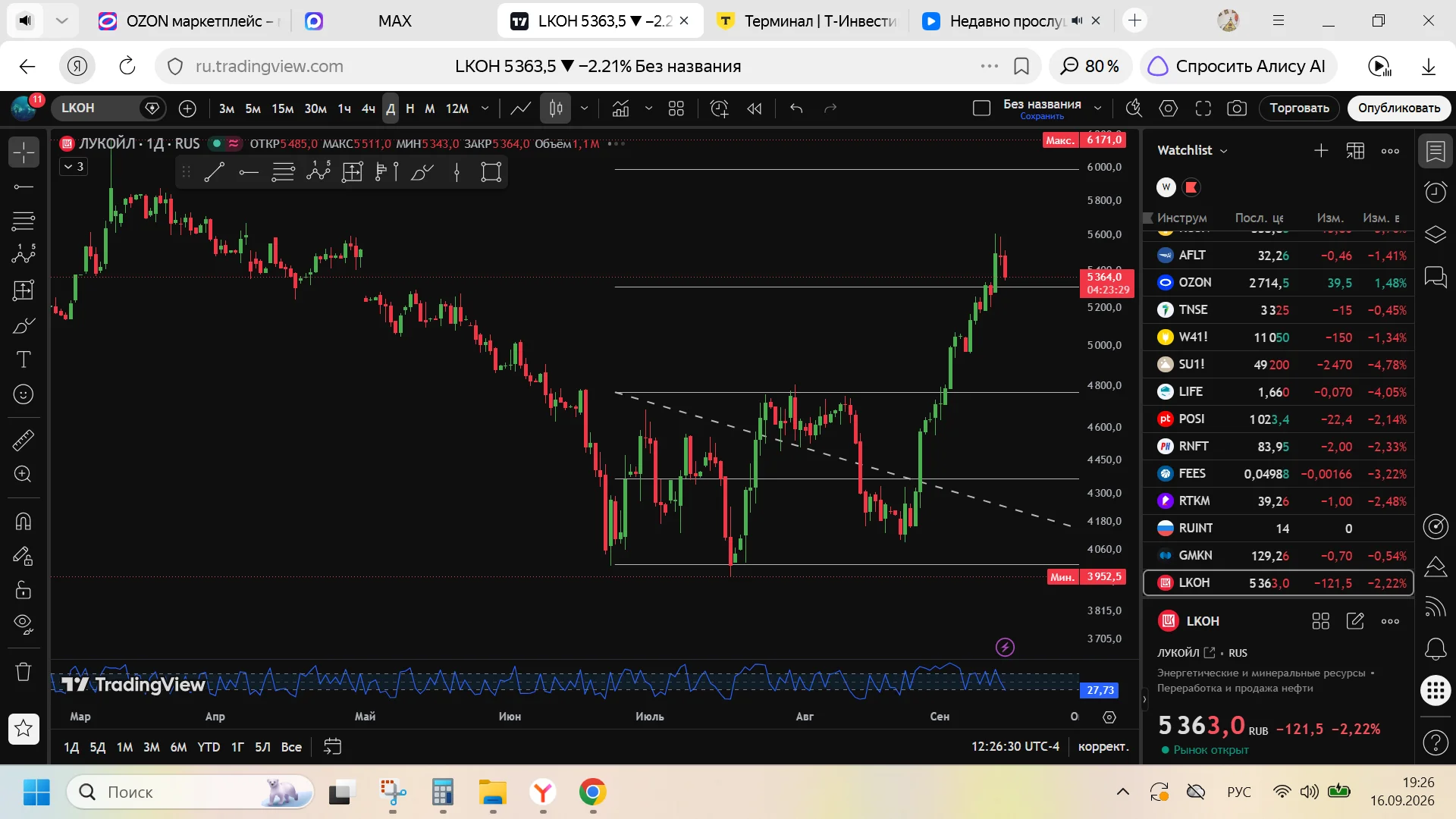Screen dimensions: 1456x819
Task: Start bar replay mode
Action: [755, 108]
